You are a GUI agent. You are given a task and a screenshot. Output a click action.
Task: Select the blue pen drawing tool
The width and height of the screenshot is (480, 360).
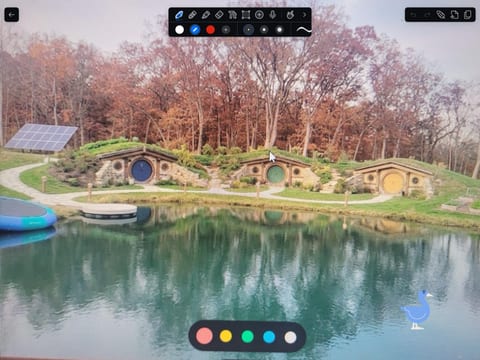point(179,15)
